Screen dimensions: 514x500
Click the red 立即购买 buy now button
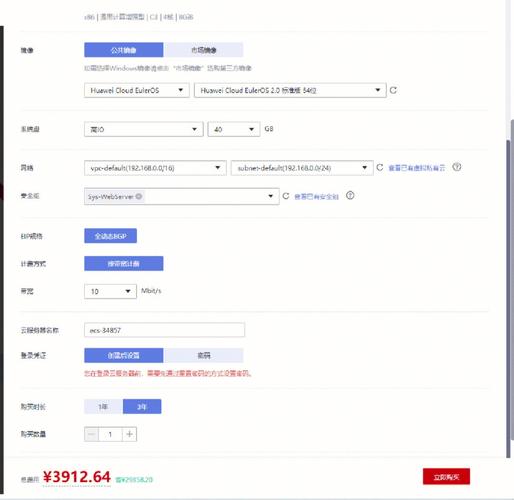(x=446, y=477)
